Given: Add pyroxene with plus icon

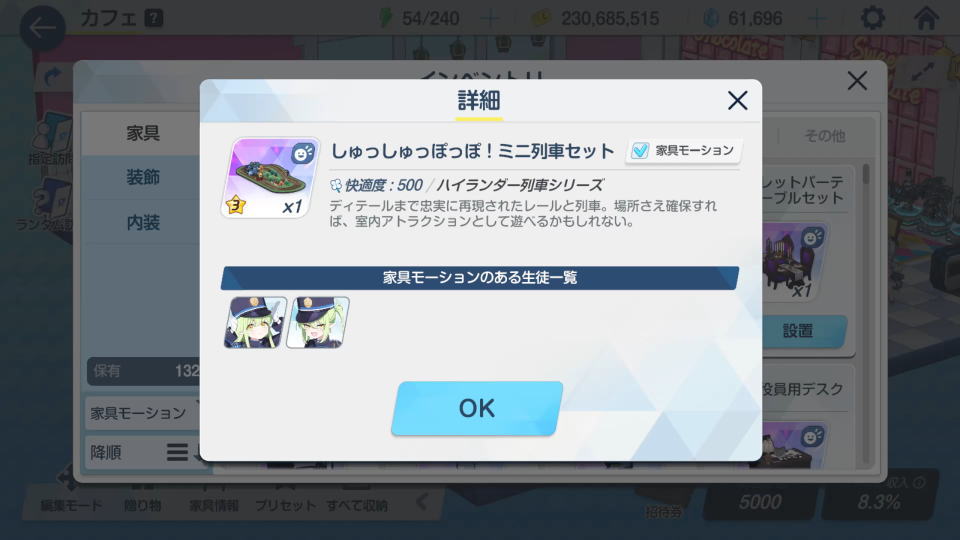Looking at the screenshot, I should [817, 18].
